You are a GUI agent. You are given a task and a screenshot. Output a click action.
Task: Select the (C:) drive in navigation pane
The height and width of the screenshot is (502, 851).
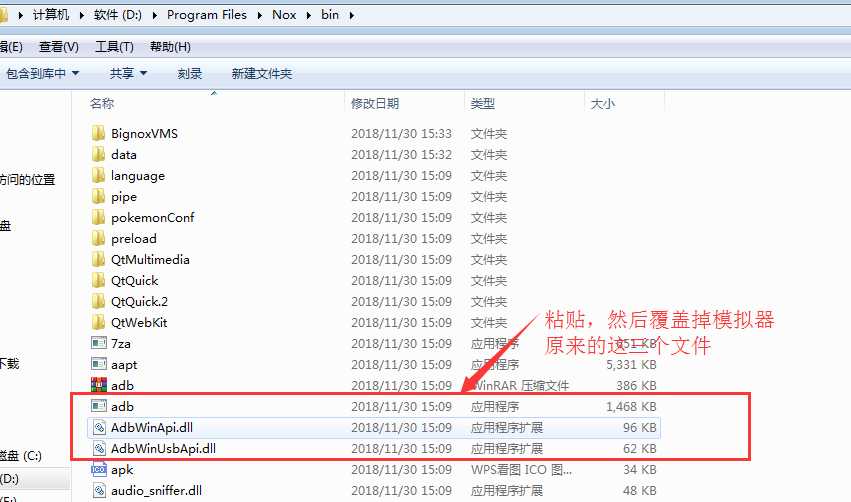point(21,455)
